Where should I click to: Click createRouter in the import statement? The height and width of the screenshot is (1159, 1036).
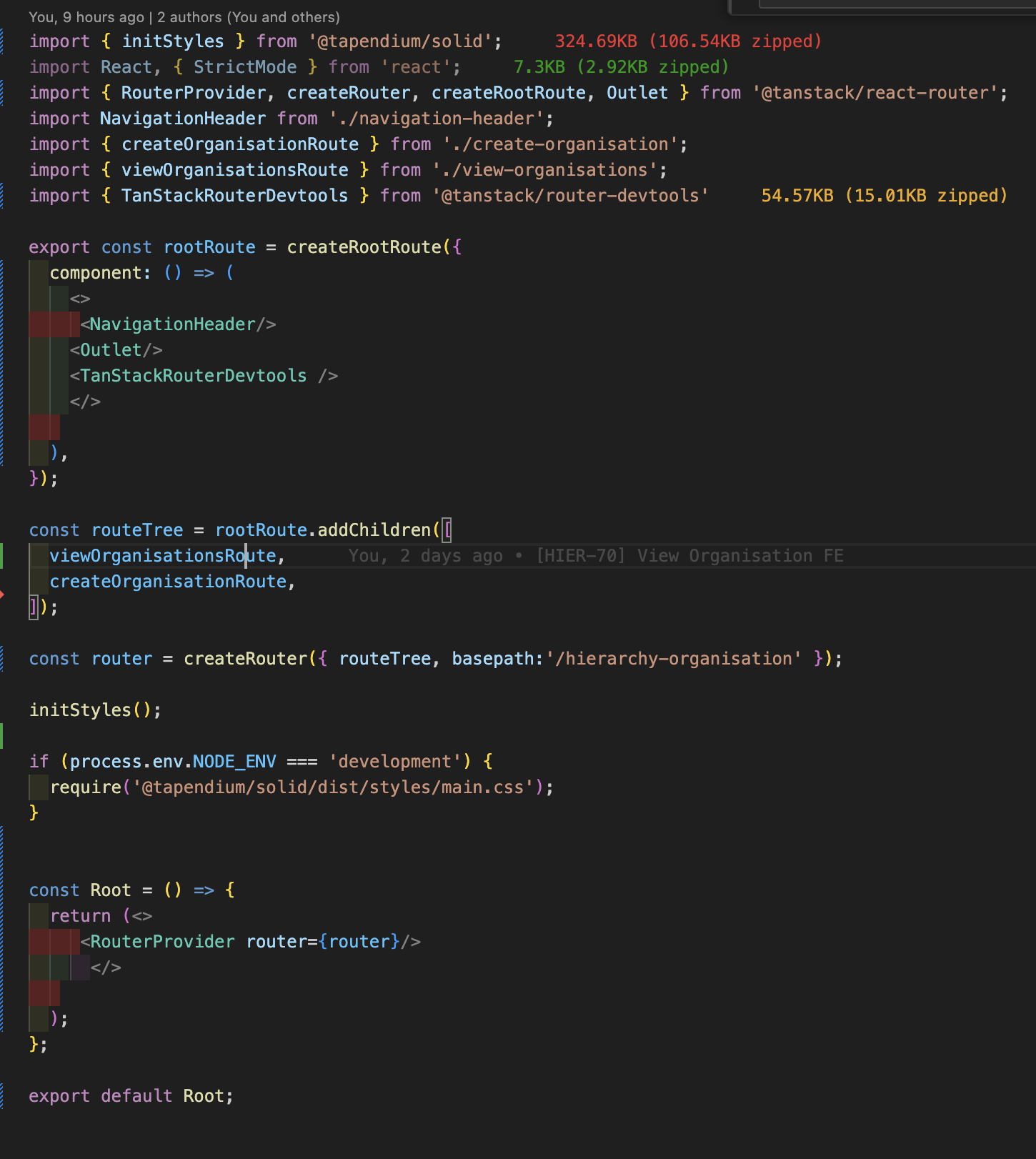coord(349,93)
